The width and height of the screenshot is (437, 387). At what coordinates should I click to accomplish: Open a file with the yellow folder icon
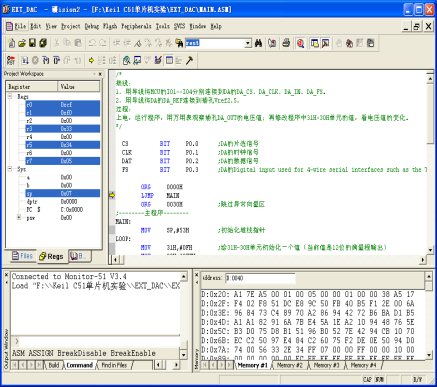(22, 43)
